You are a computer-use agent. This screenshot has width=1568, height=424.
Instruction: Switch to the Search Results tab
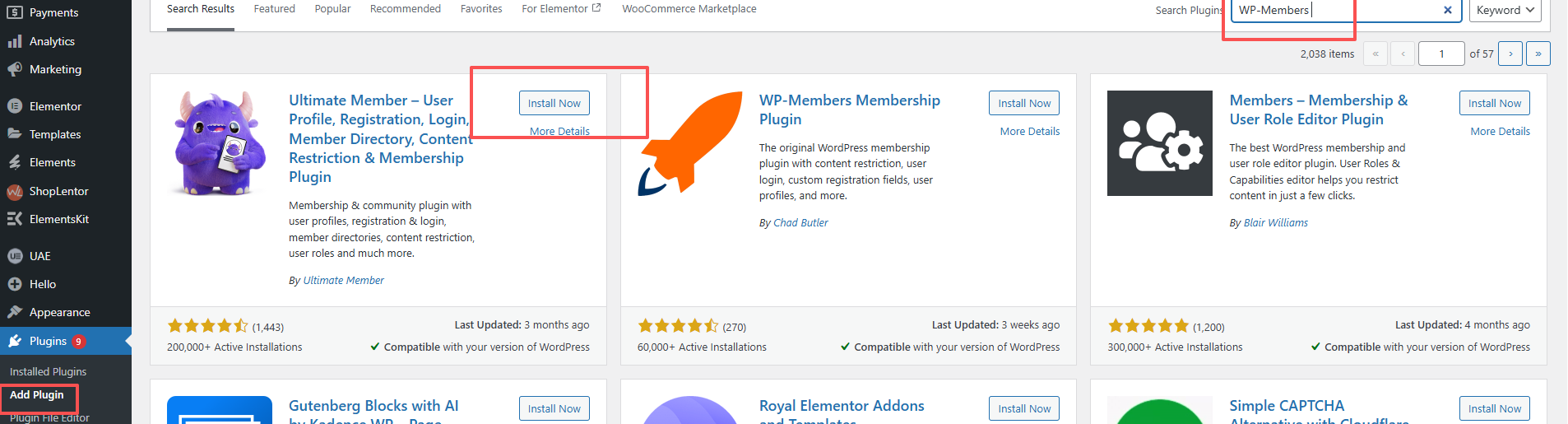[201, 9]
